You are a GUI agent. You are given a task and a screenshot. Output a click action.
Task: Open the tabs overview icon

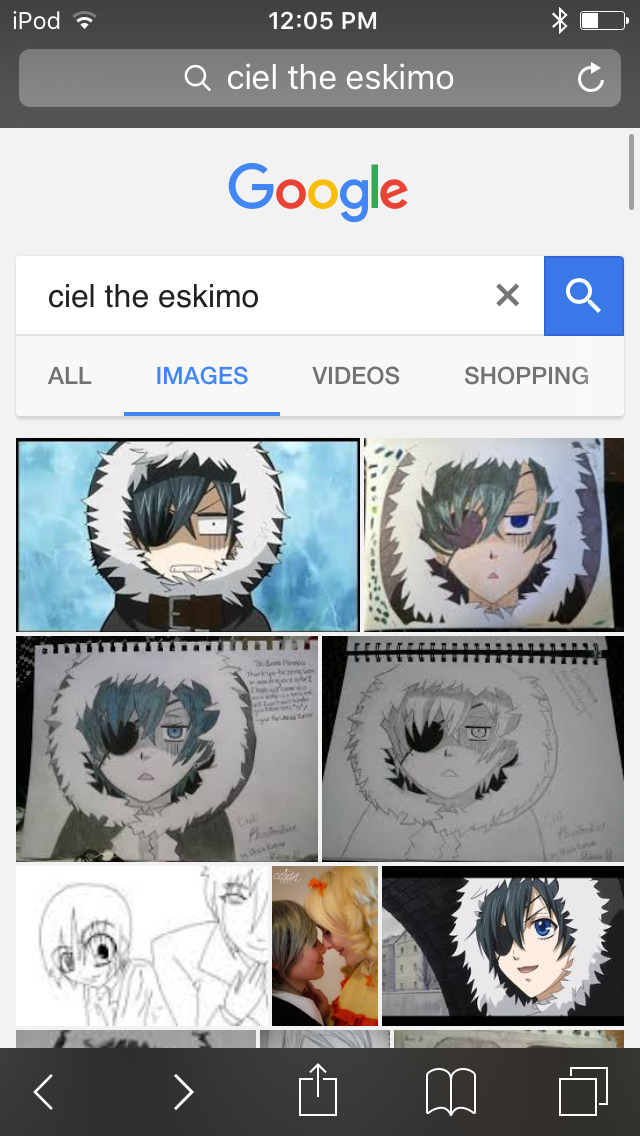pos(583,1092)
